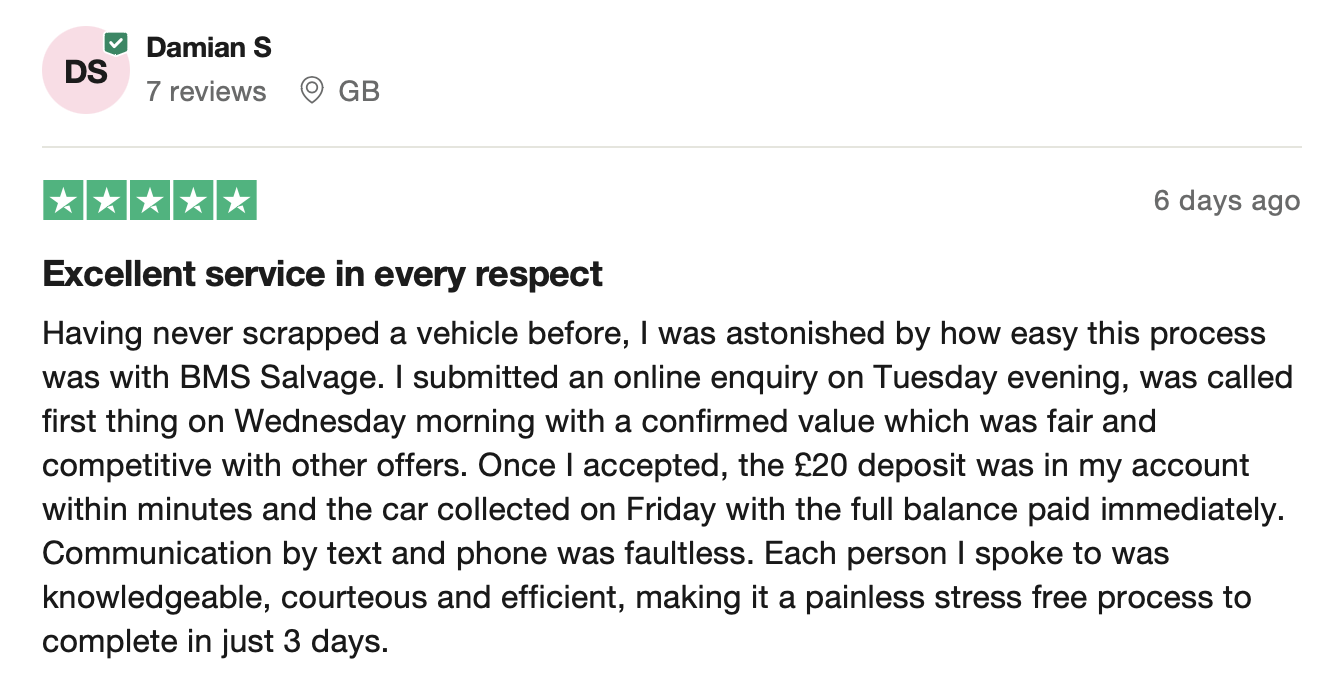
Task: Open the '7 reviews' count link
Action: (x=206, y=91)
